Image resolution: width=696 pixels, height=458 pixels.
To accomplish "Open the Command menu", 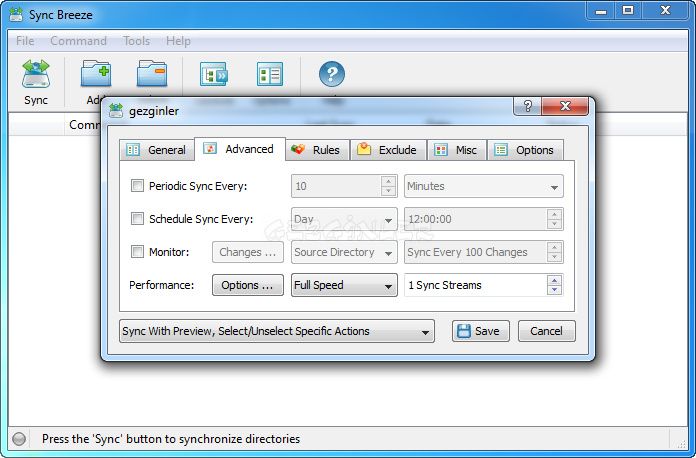I will (x=79, y=41).
